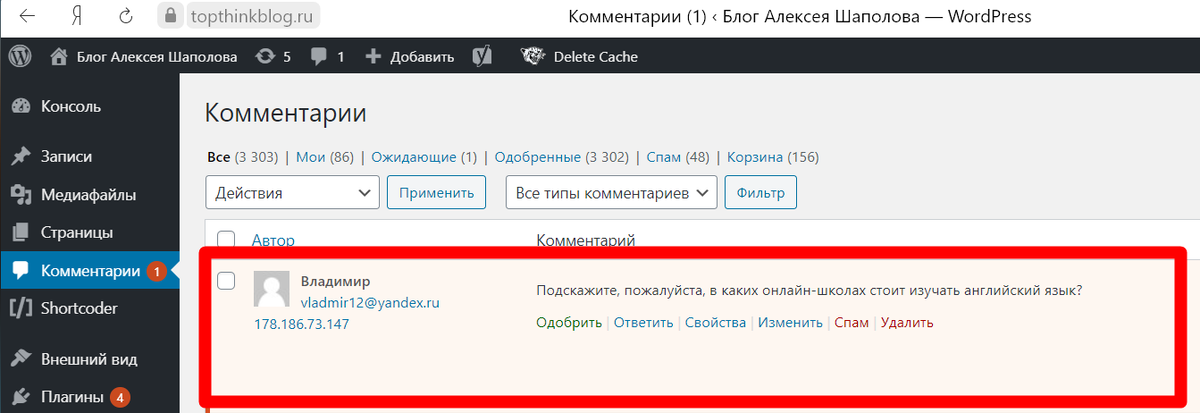The width and height of the screenshot is (1200, 413).
Task: Click Одобрить for Владимир's comment
Action: pos(569,322)
